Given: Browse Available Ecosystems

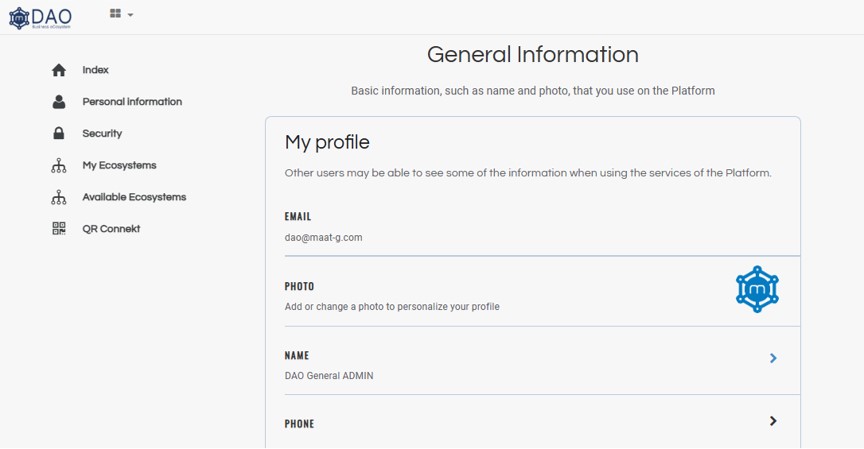Looking at the screenshot, I should (x=134, y=197).
